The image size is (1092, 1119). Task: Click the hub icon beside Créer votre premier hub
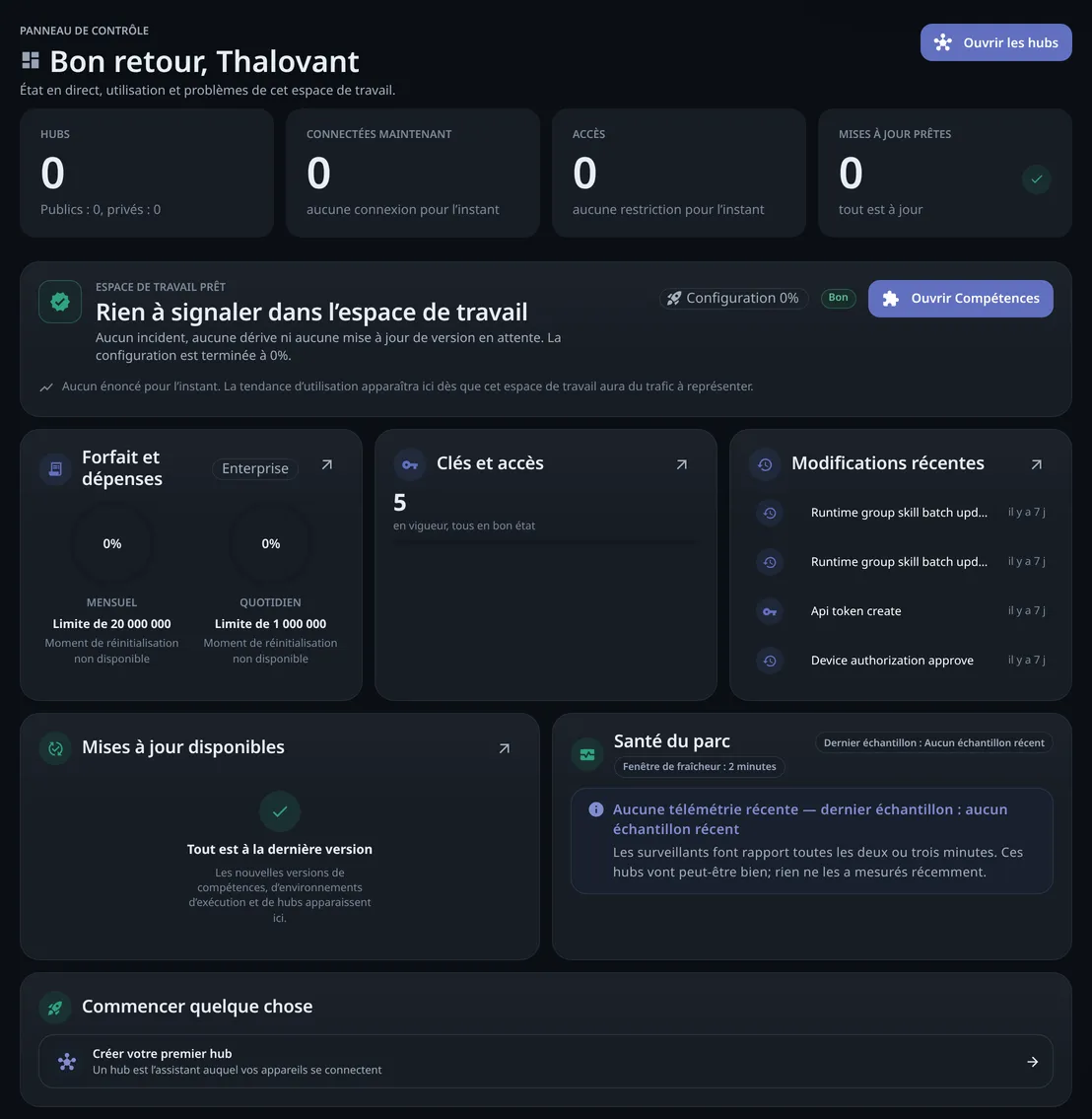coord(67,1061)
